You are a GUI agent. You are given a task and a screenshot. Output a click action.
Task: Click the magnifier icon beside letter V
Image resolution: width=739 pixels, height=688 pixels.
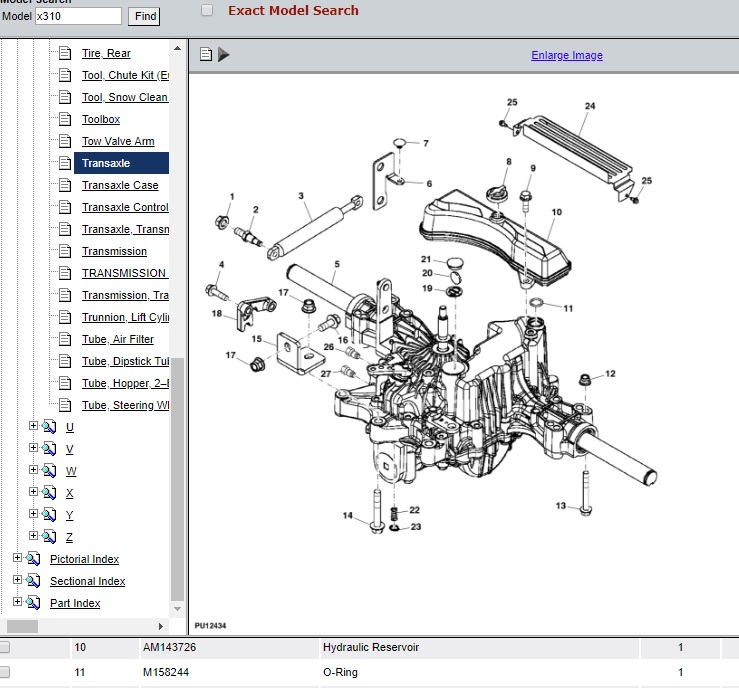click(x=49, y=449)
